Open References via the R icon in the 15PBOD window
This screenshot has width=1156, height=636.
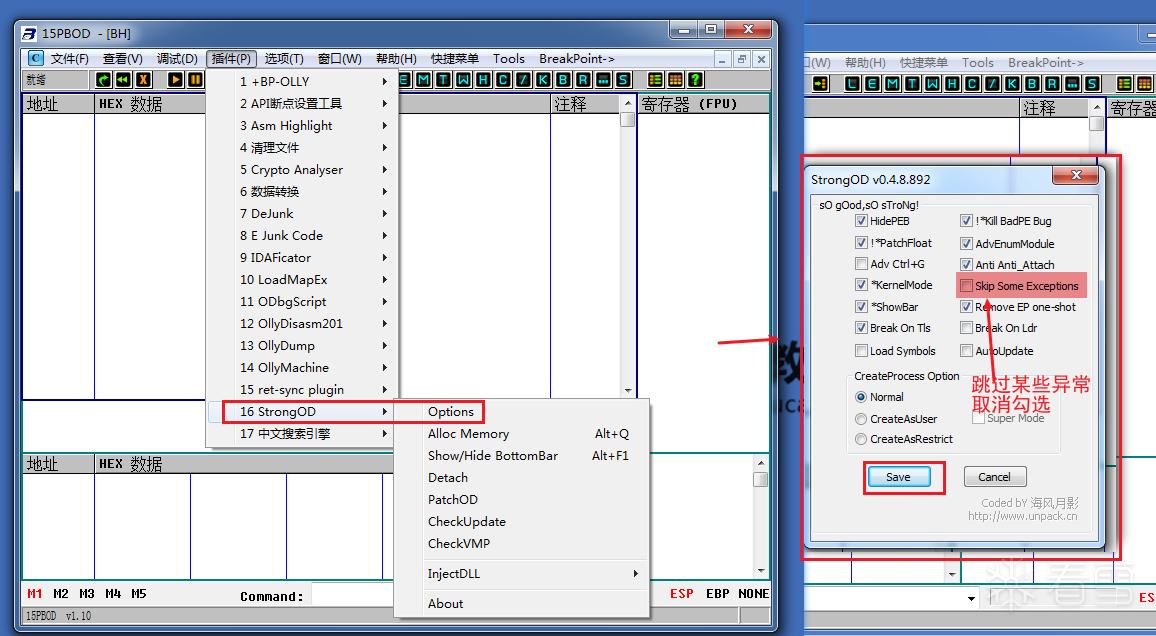[x=583, y=80]
